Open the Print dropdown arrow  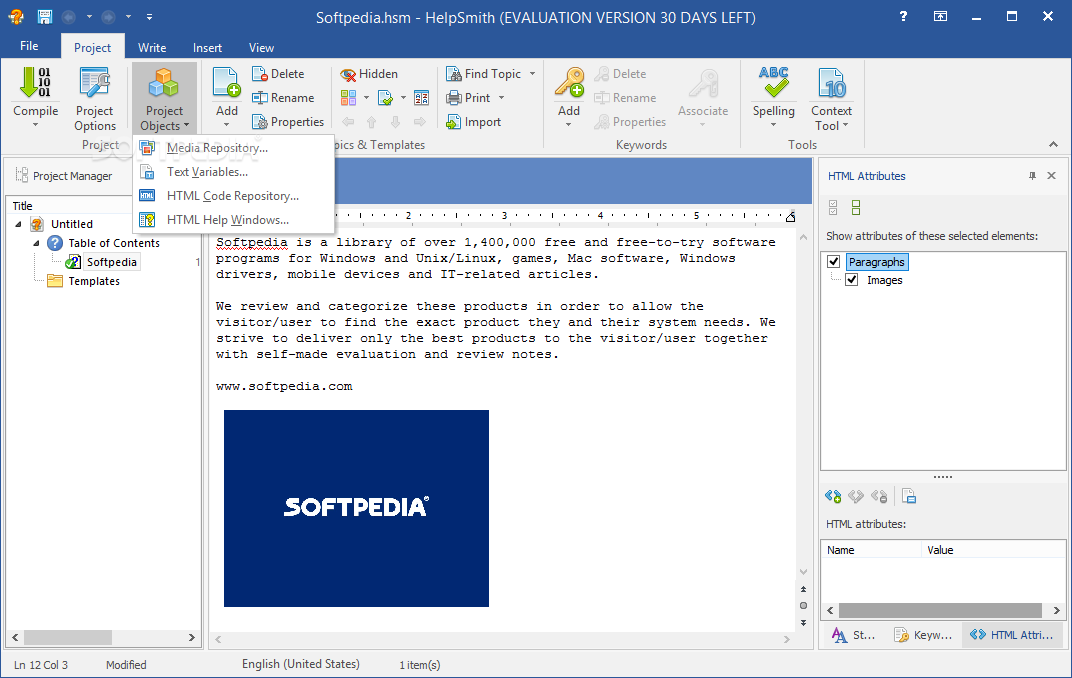(501, 98)
